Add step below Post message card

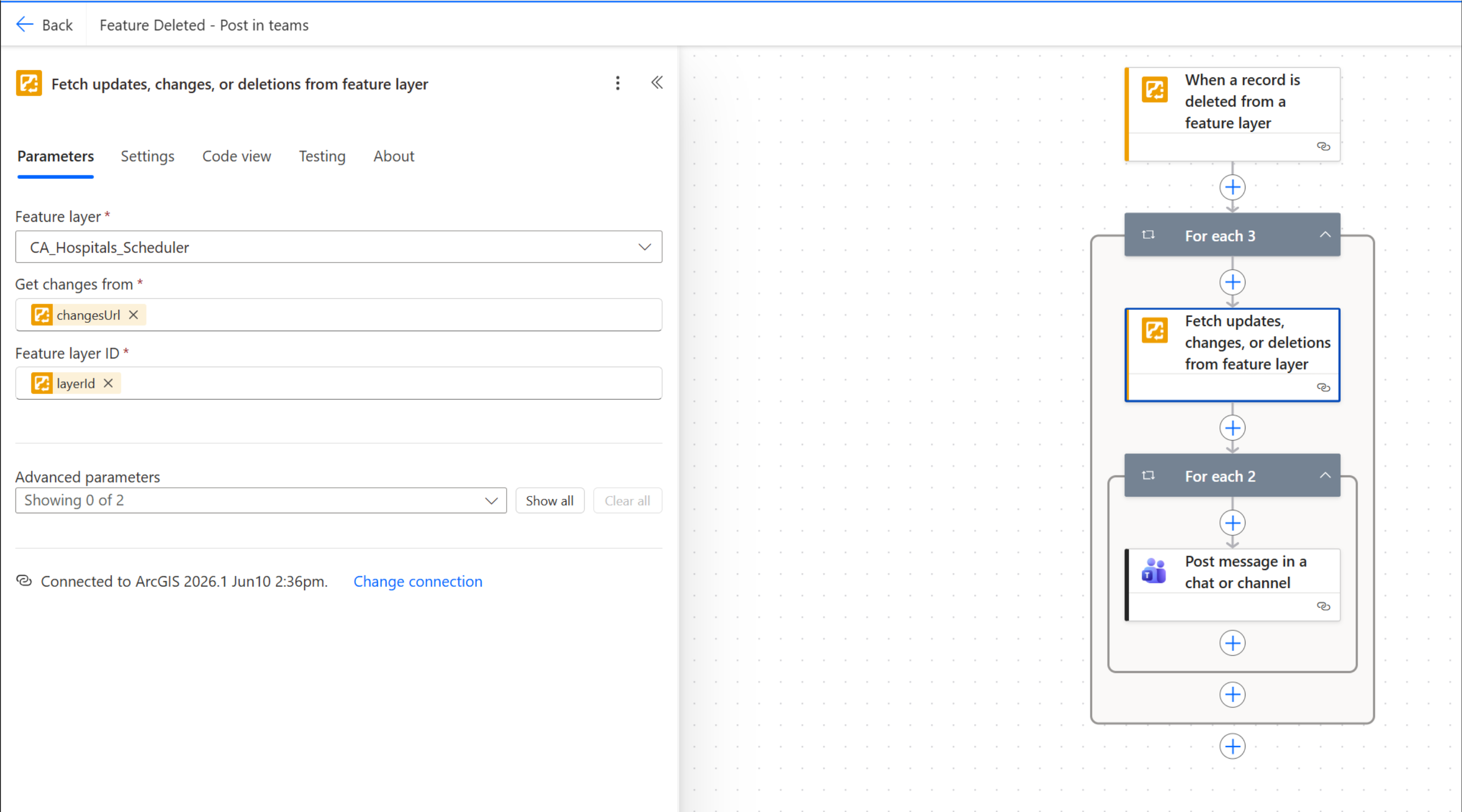click(1232, 643)
